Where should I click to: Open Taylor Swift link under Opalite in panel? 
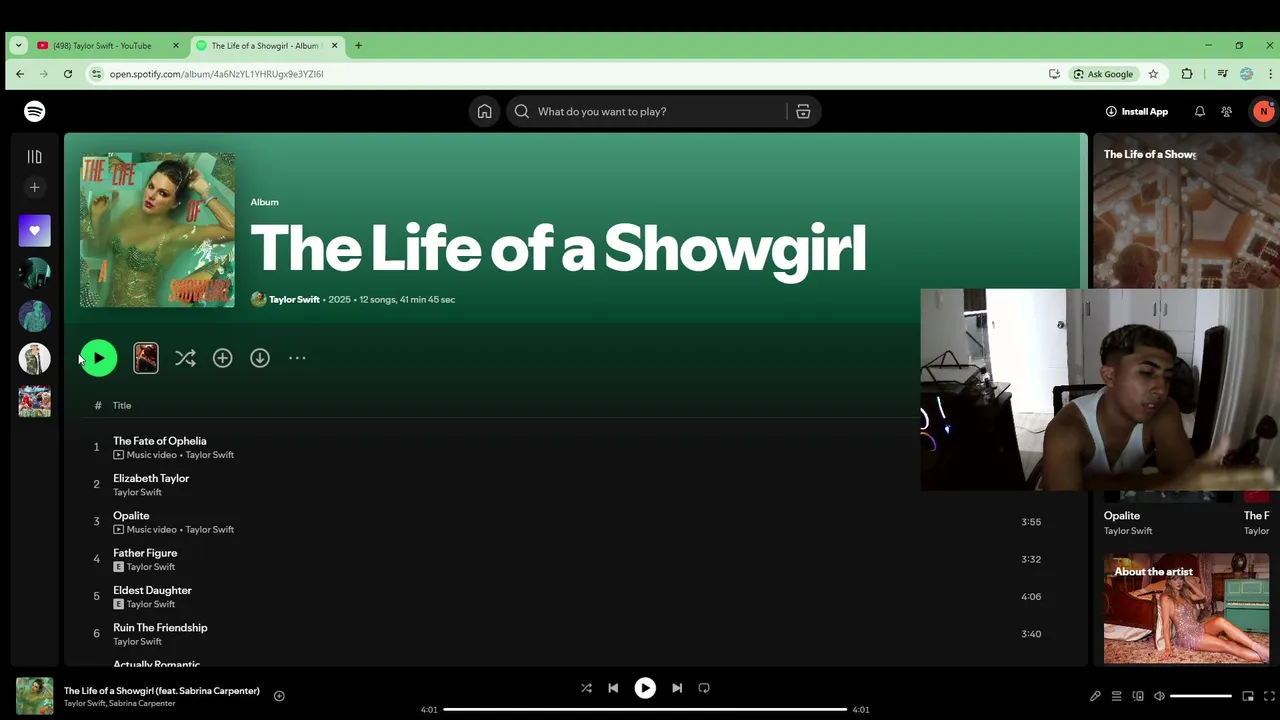[x=1128, y=531]
